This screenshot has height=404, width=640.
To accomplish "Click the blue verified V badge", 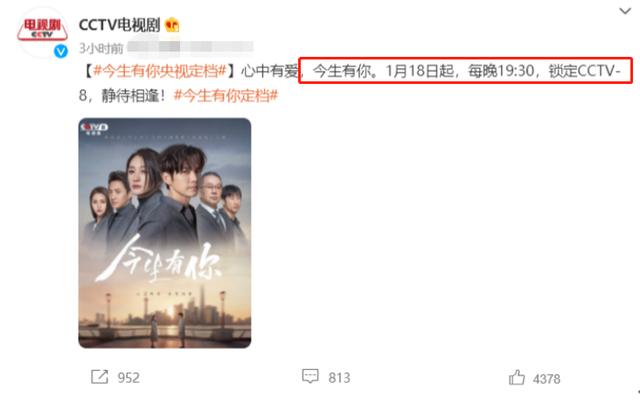I will click(61, 51).
